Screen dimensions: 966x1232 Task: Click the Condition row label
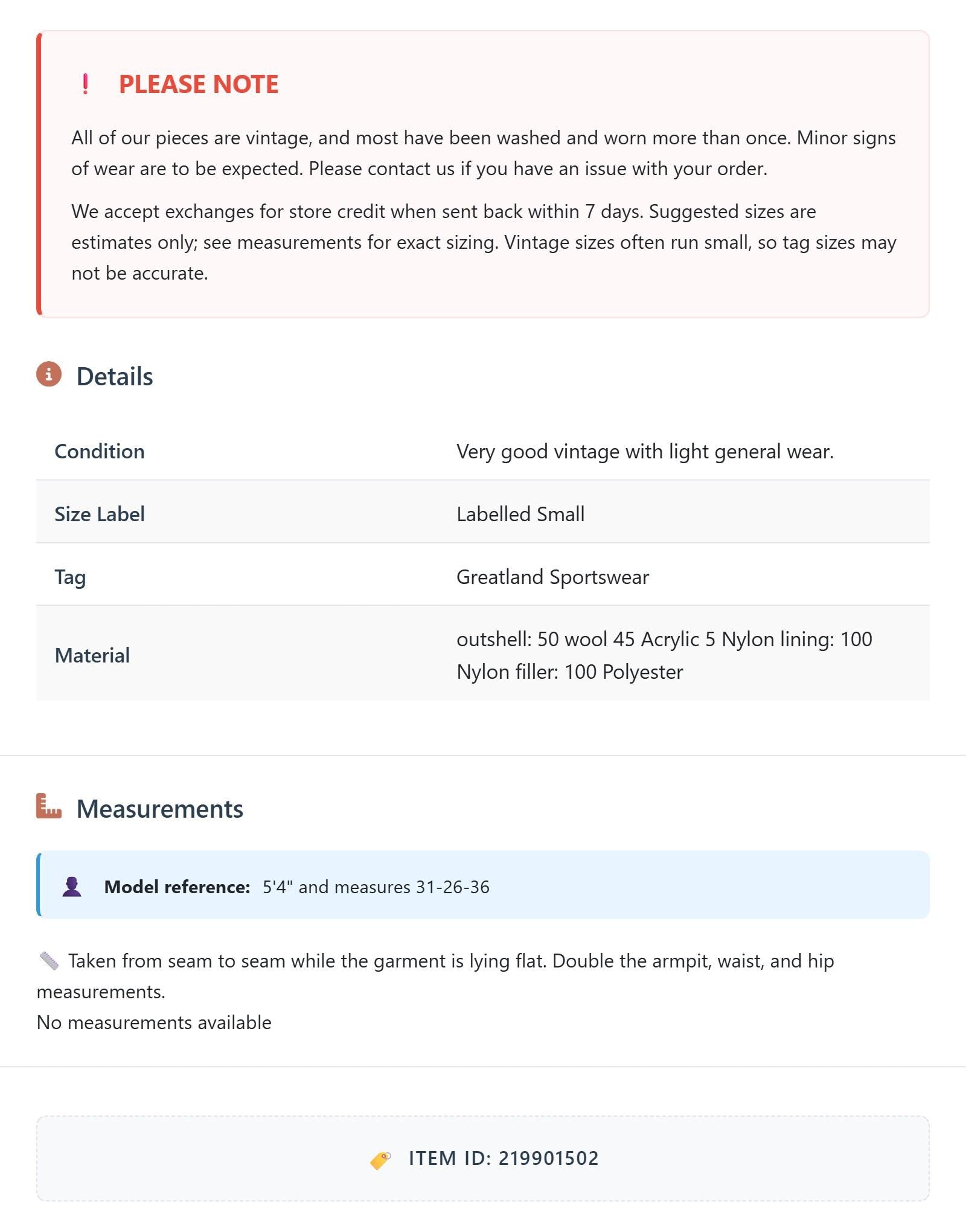click(100, 451)
